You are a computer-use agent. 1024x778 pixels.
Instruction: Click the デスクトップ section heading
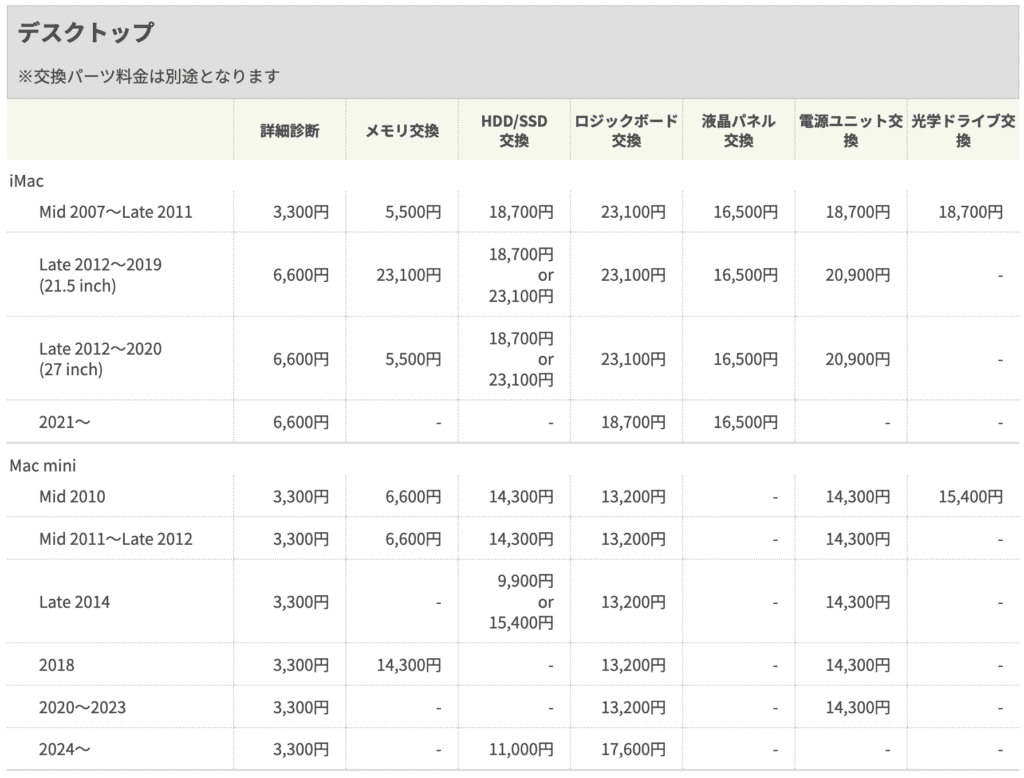click(86, 33)
